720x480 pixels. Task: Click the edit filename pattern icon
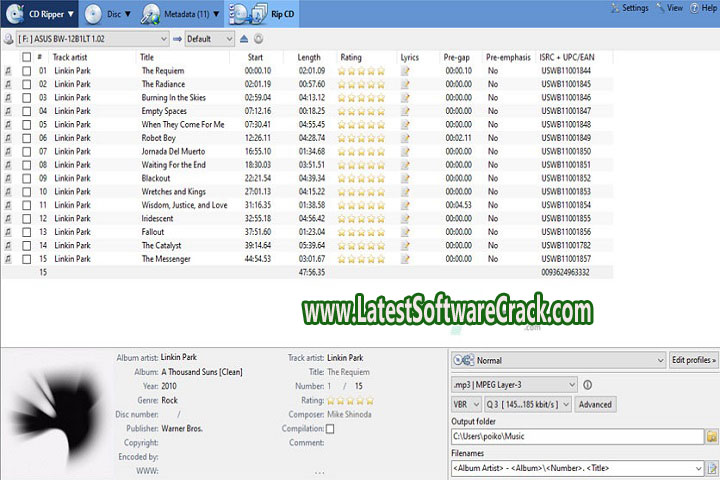[711, 468]
